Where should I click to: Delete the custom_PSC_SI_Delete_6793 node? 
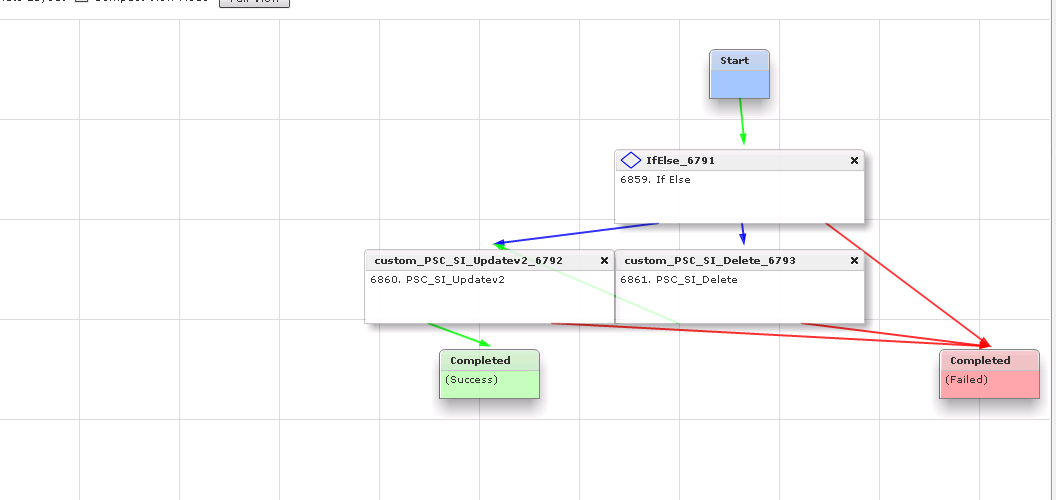tap(854, 260)
